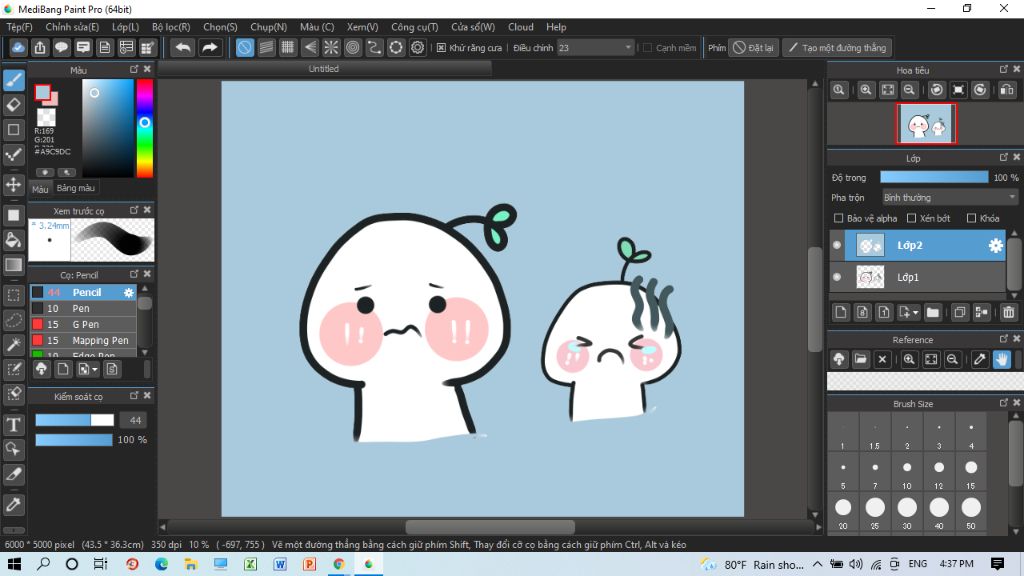1024x576 pixels.
Task: Choose brush size preset 50
Action: [970, 512]
